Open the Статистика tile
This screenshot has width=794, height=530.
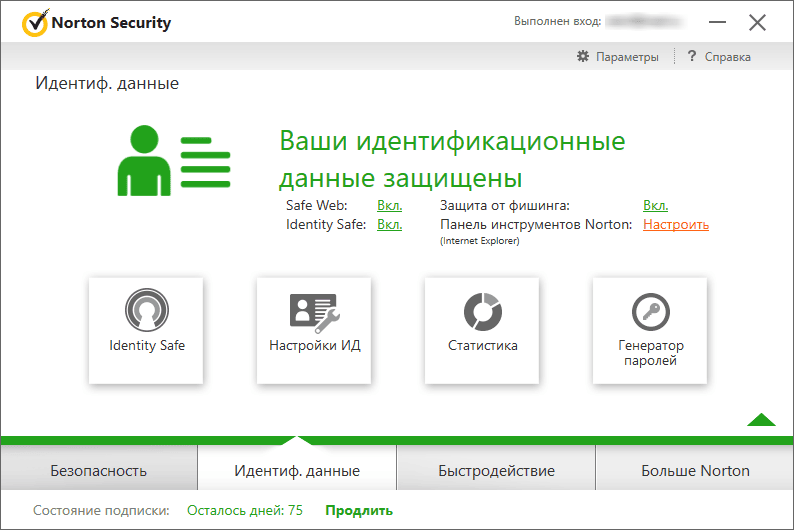(x=482, y=330)
